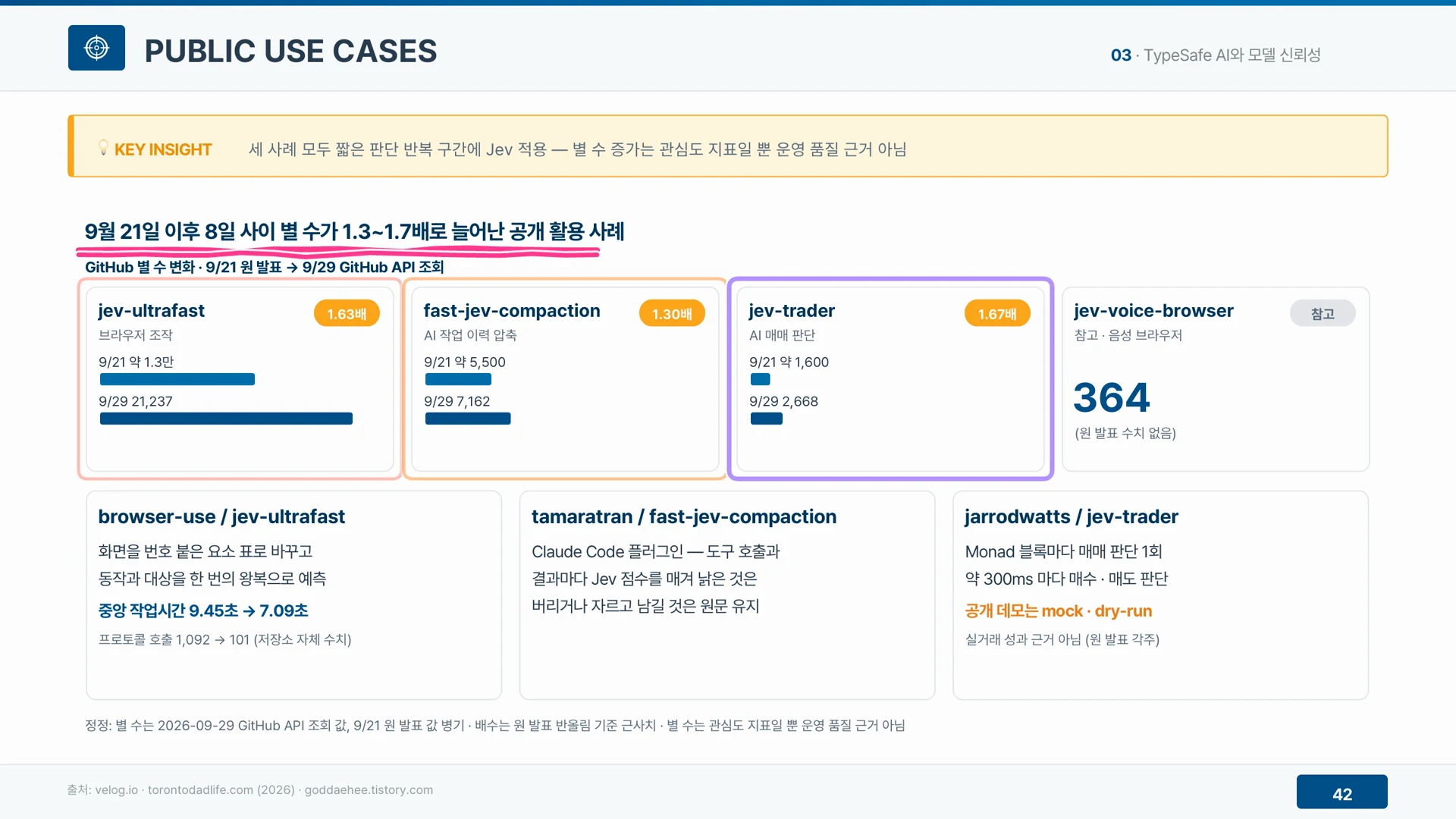Select the jev-voice-browser card title
The image size is (1456, 819).
[1153, 311]
